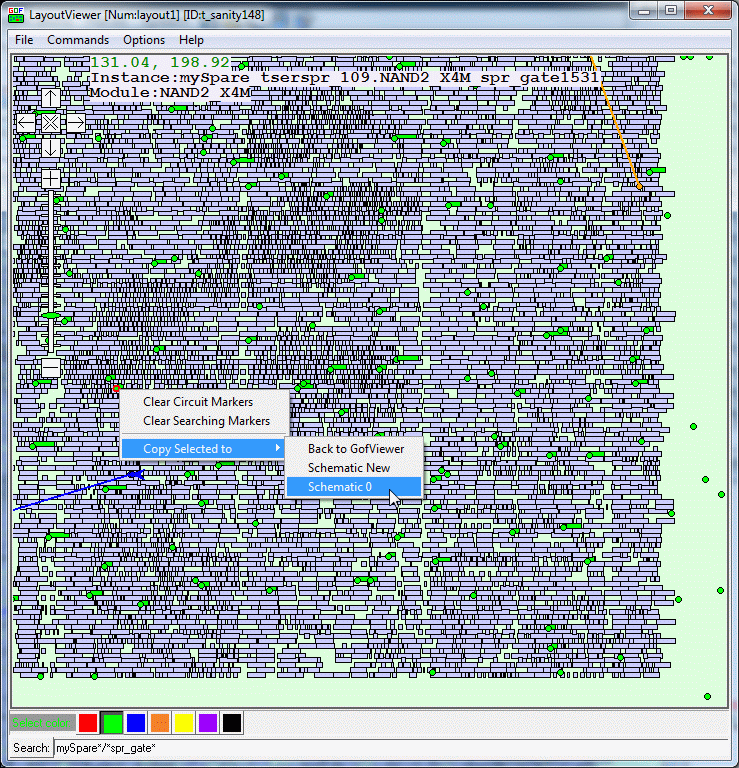Select Schematic New in the submenu
739x768 pixels.
(x=349, y=468)
